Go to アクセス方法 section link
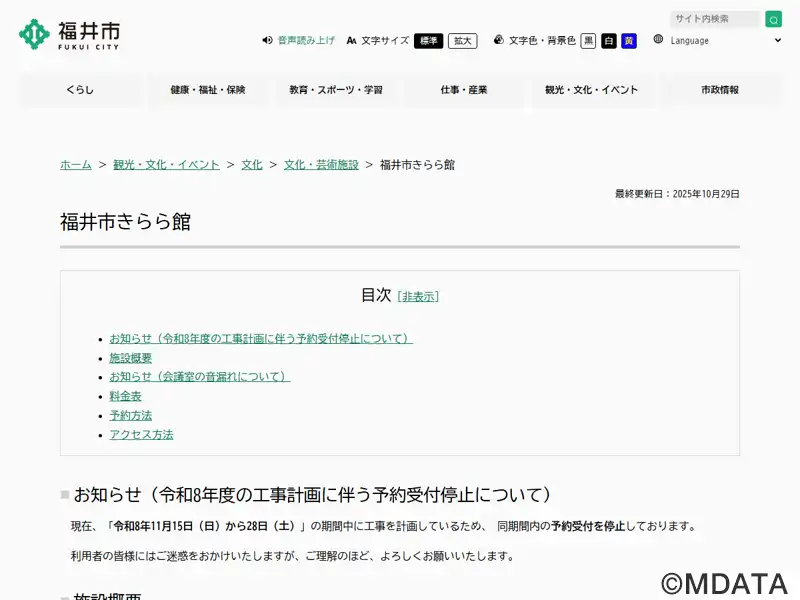This screenshot has width=800, height=600. click(x=141, y=435)
